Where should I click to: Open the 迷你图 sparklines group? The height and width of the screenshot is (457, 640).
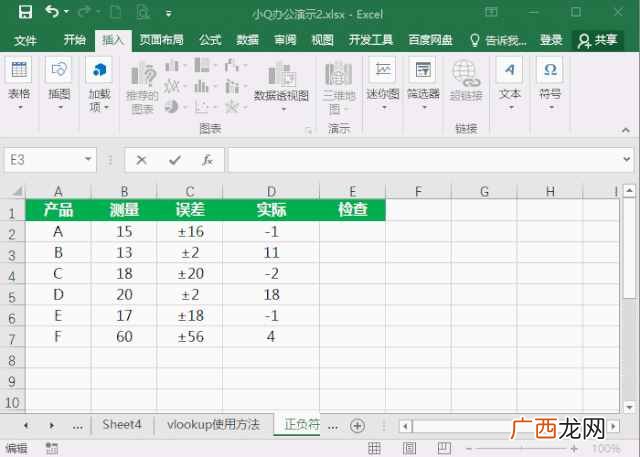point(383,85)
